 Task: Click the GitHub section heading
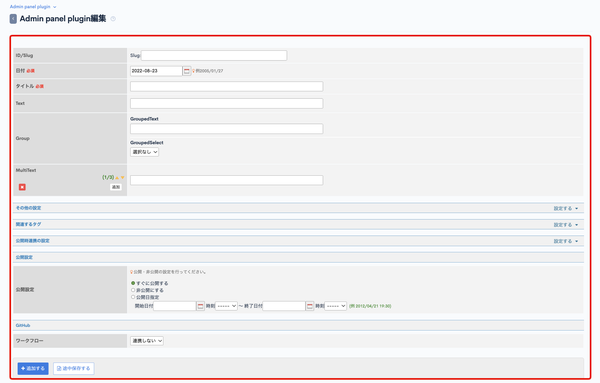(x=23, y=326)
